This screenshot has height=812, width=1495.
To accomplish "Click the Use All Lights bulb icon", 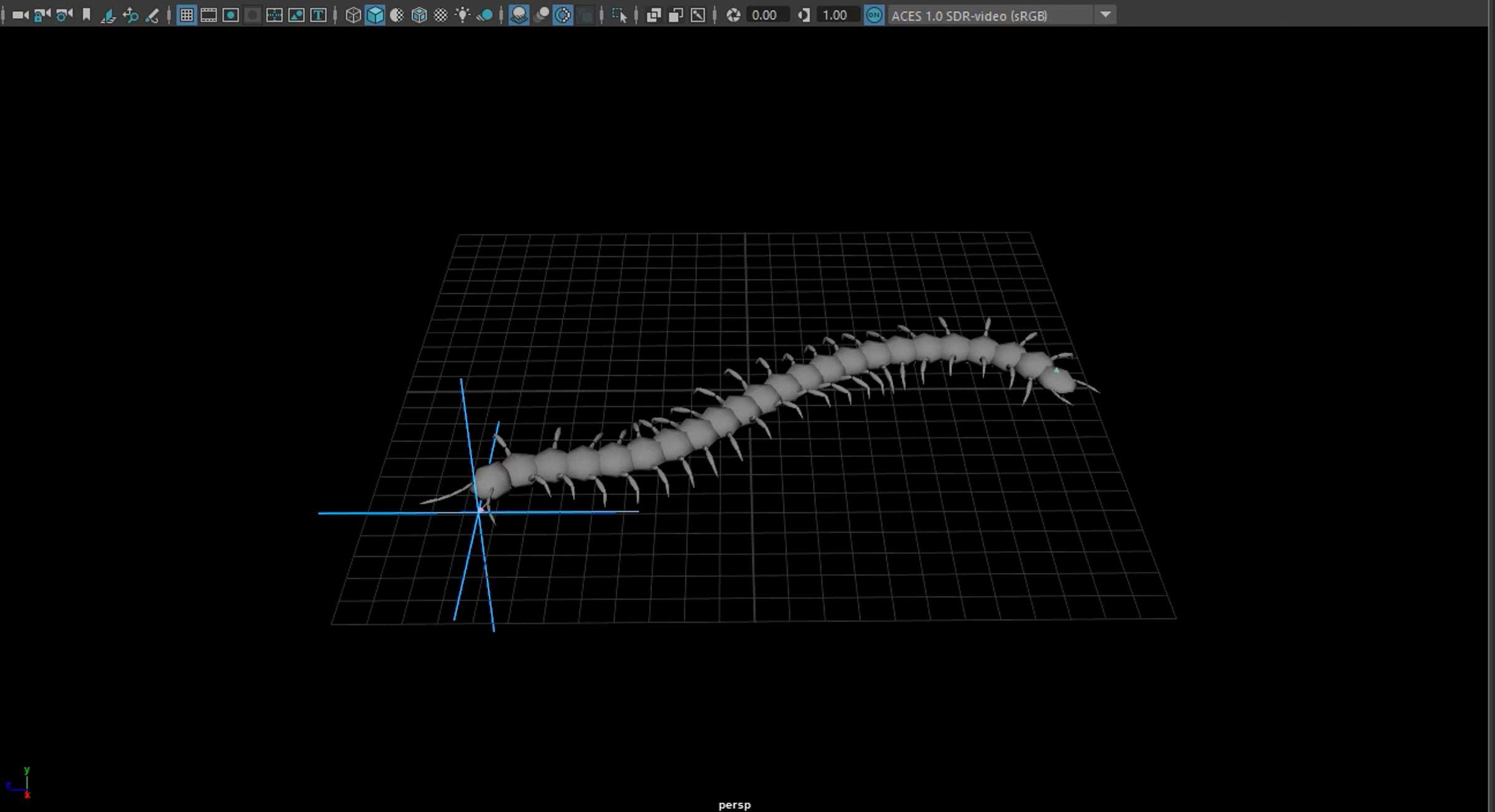I will (x=462, y=15).
